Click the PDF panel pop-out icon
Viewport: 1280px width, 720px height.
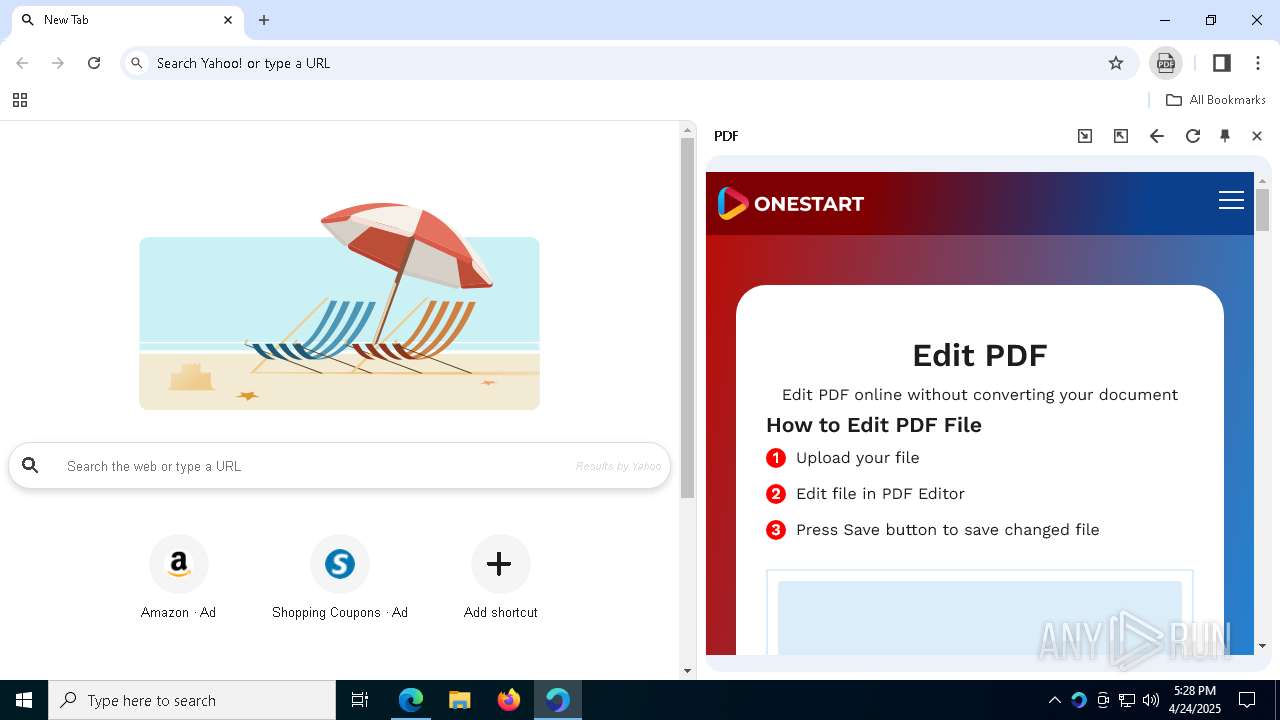point(1121,136)
